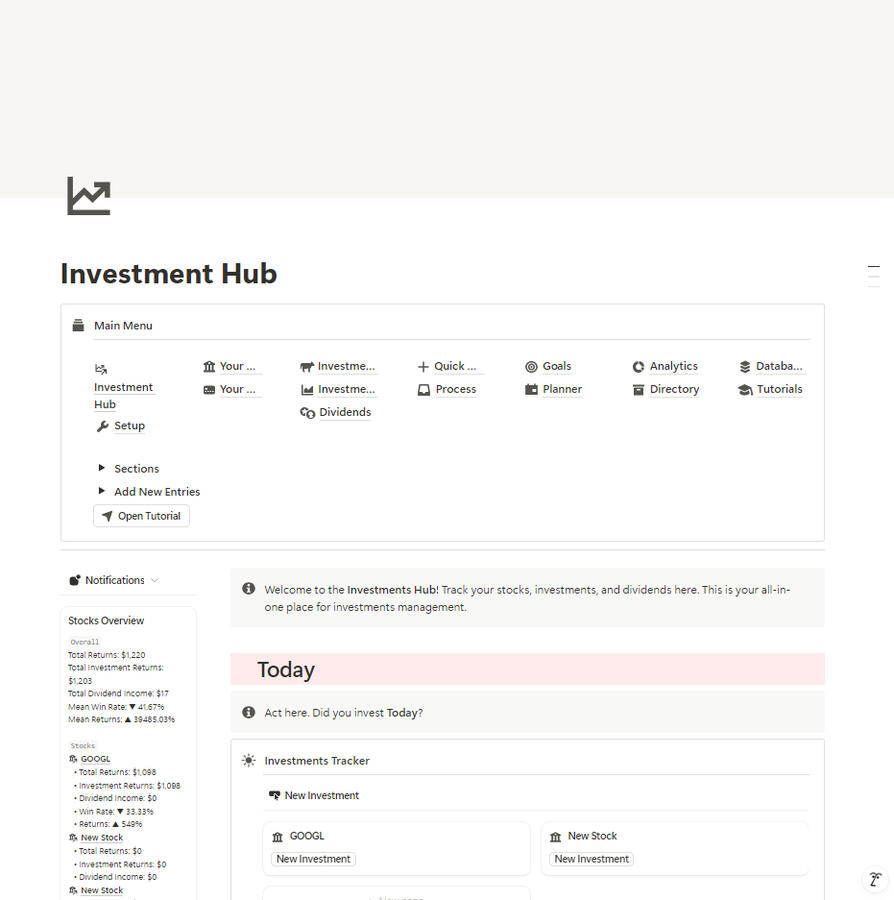Click the Open Tutorial button
This screenshot has width=894, height=900.
141,516
